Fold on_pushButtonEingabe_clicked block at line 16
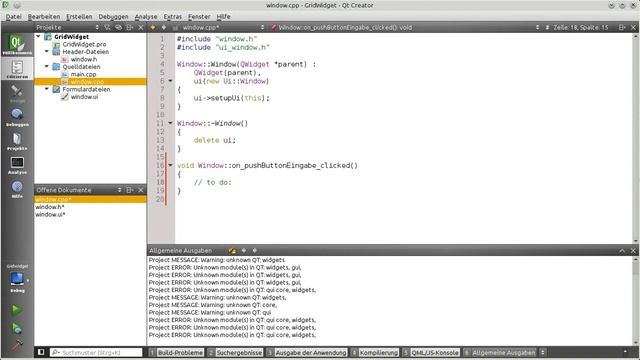Viewport: 640px width, 360px height. coord(170,165)
